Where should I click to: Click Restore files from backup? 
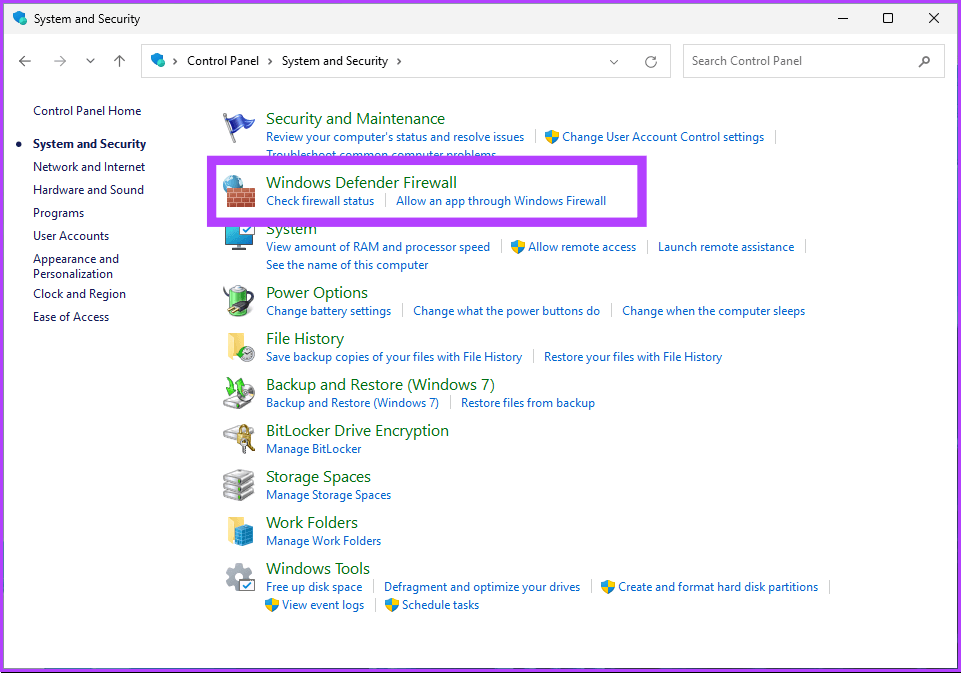(528, 403)
